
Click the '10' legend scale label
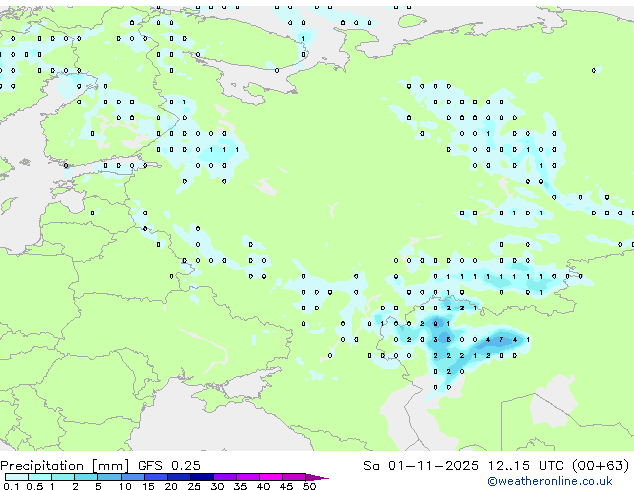coord(125,486)
